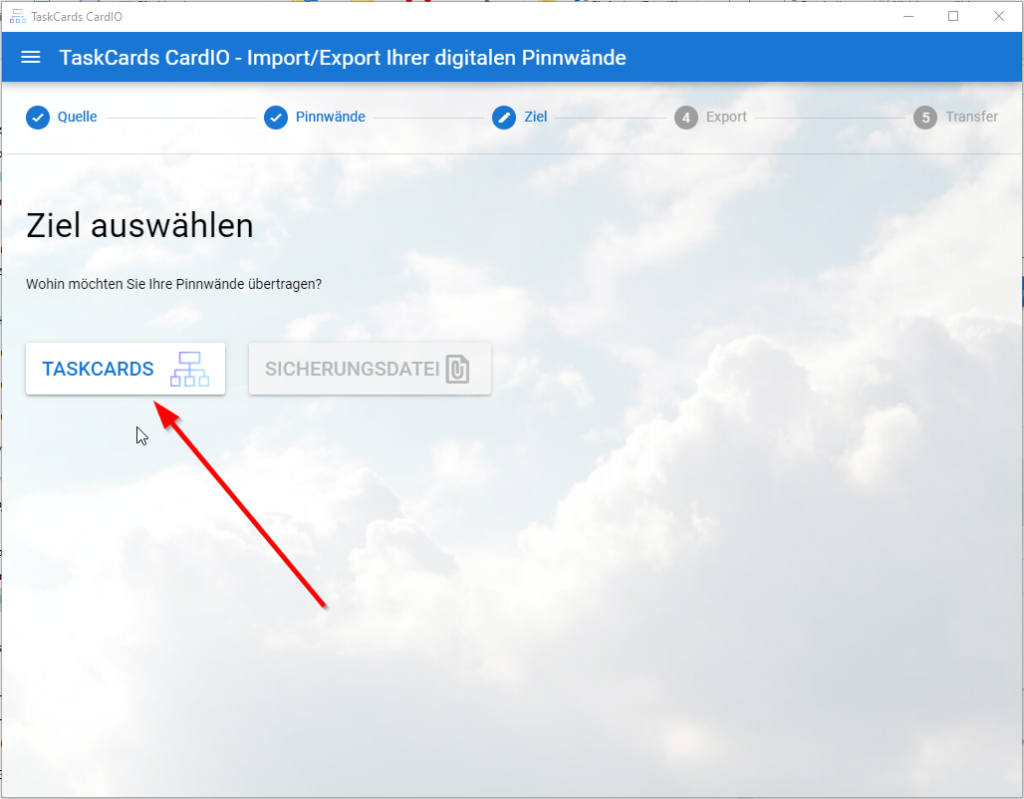
Task: Select step 4 Export in the stepper
Action: (x=711, y=118)
